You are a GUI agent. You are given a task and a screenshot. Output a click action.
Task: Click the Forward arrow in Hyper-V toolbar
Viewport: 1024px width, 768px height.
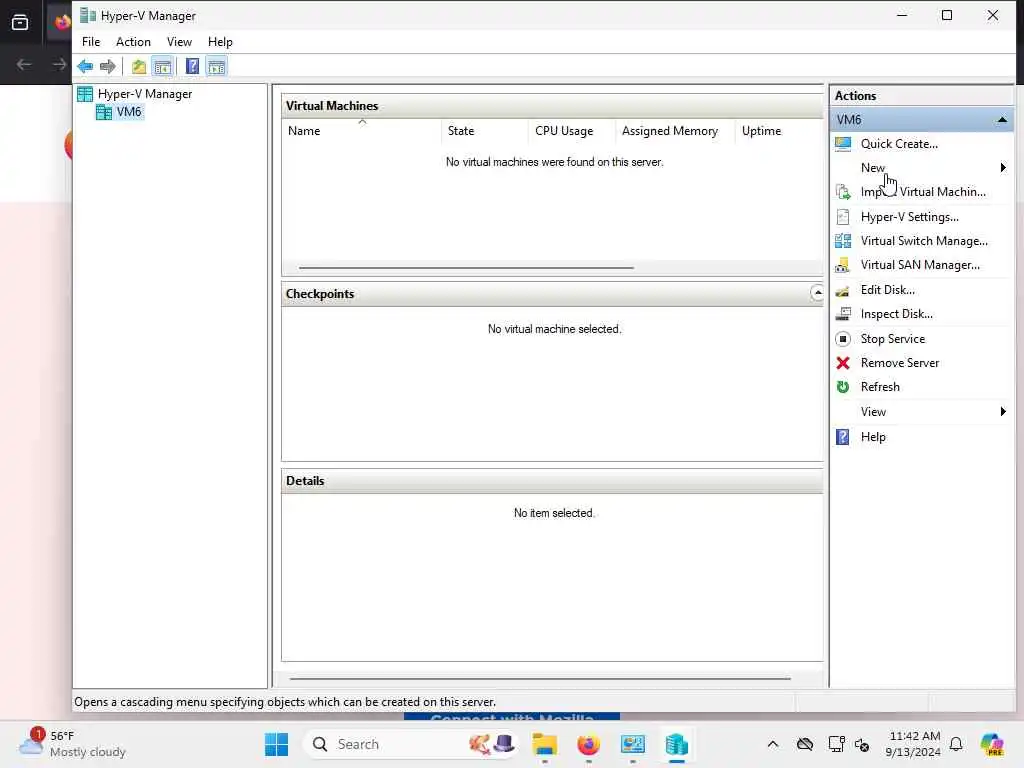(x=108, y=66)
